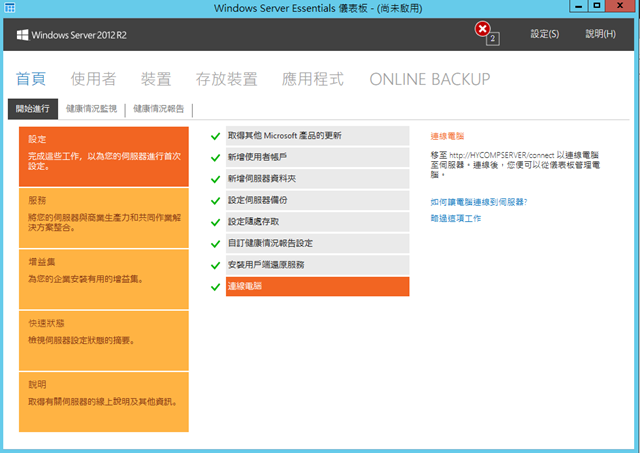
Task: Switch to the 使用者 tab
Action: 93,79
